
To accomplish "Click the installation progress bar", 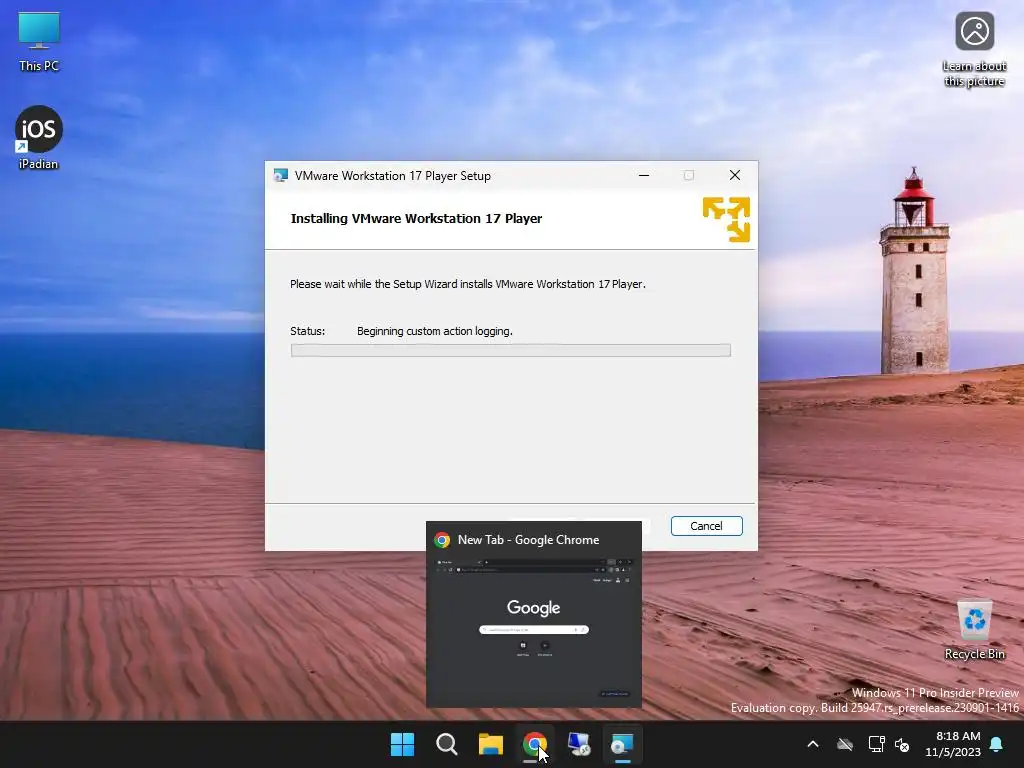I will click(510, 350).
